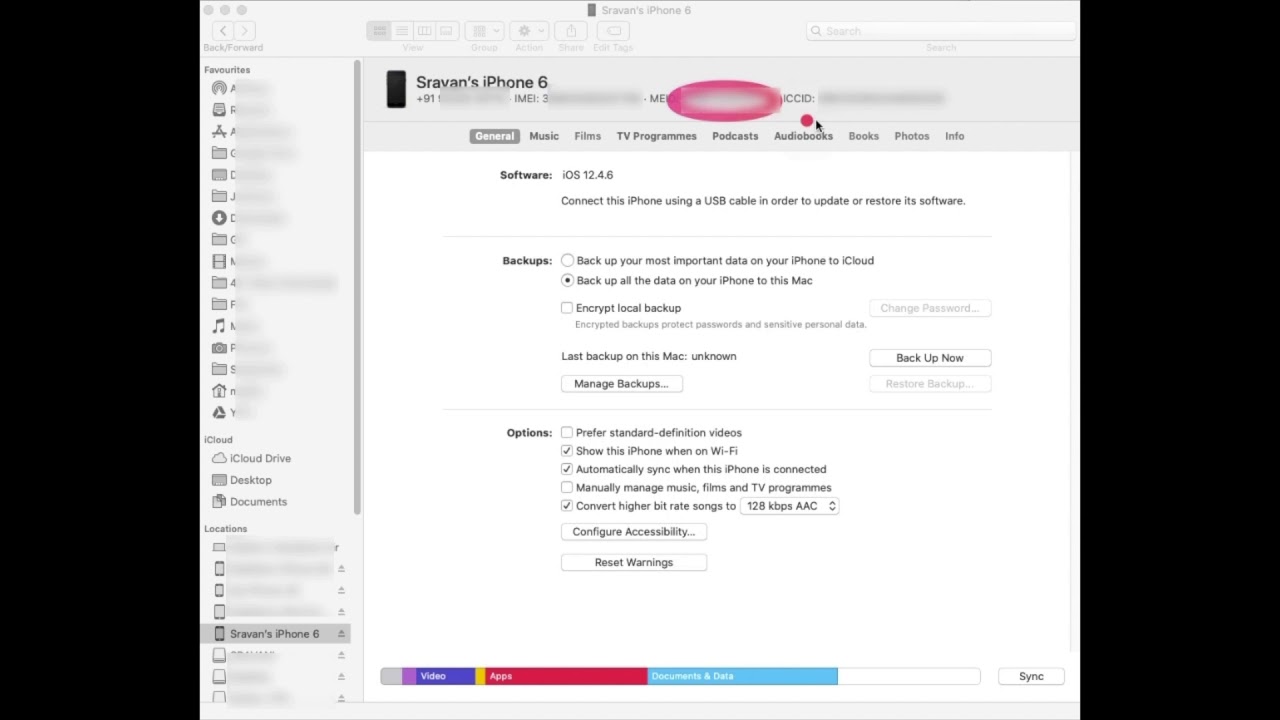Click the Reset Warnings button
1280x720 pixels.
(x=634, y=562)
